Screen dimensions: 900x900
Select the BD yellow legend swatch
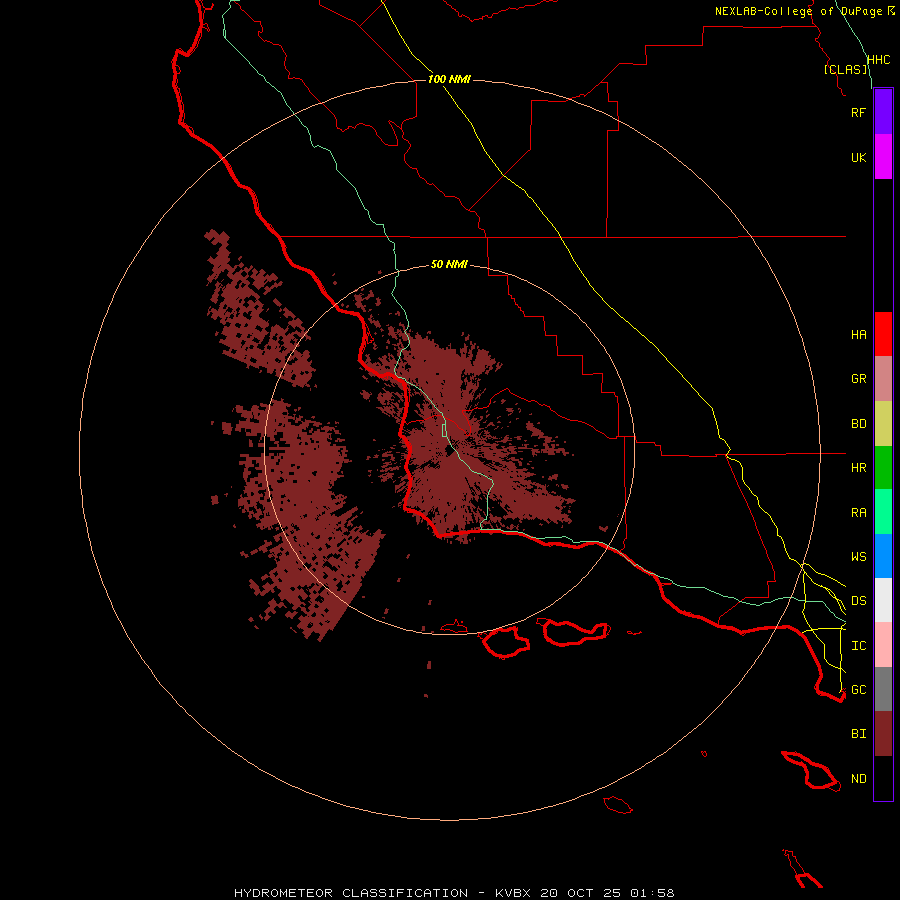(x=883, y=424)
